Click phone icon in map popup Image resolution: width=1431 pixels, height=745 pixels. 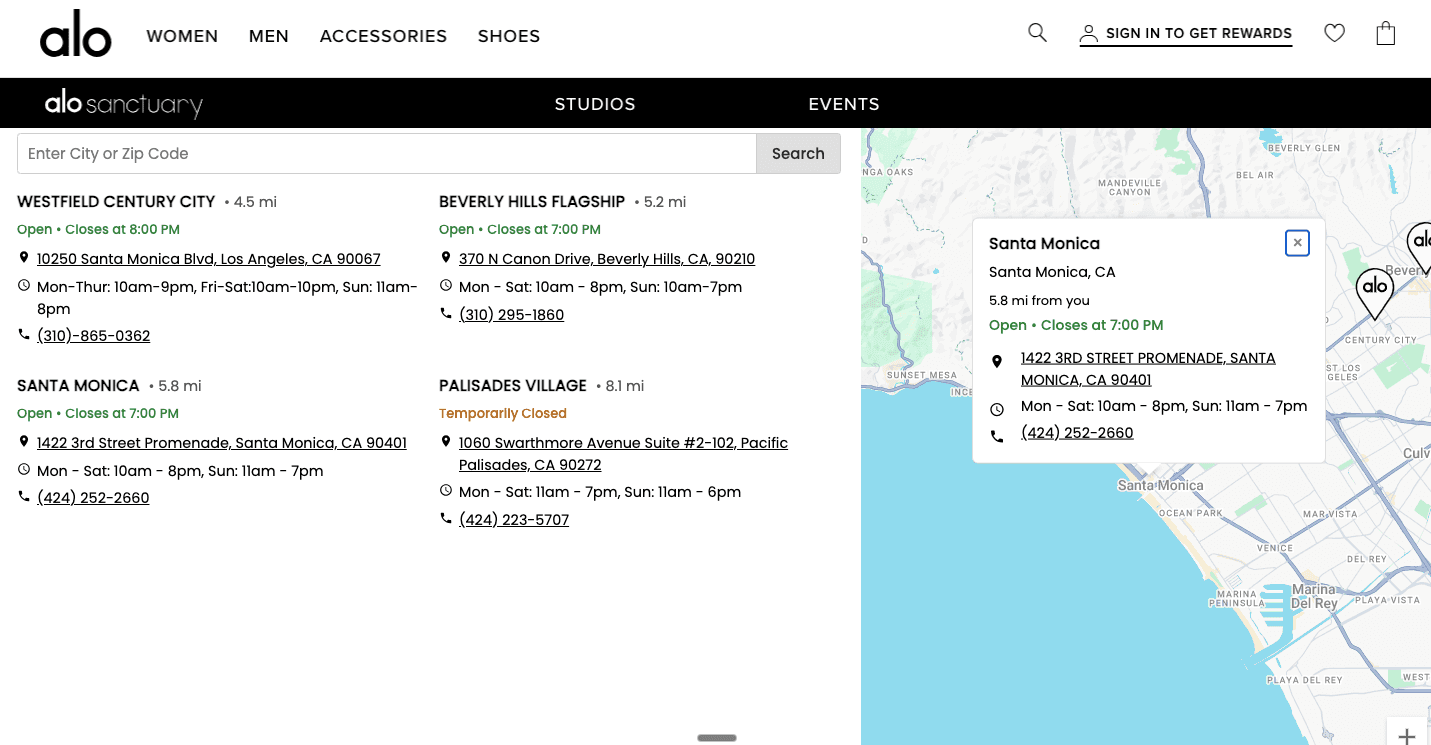pos(997,436)
